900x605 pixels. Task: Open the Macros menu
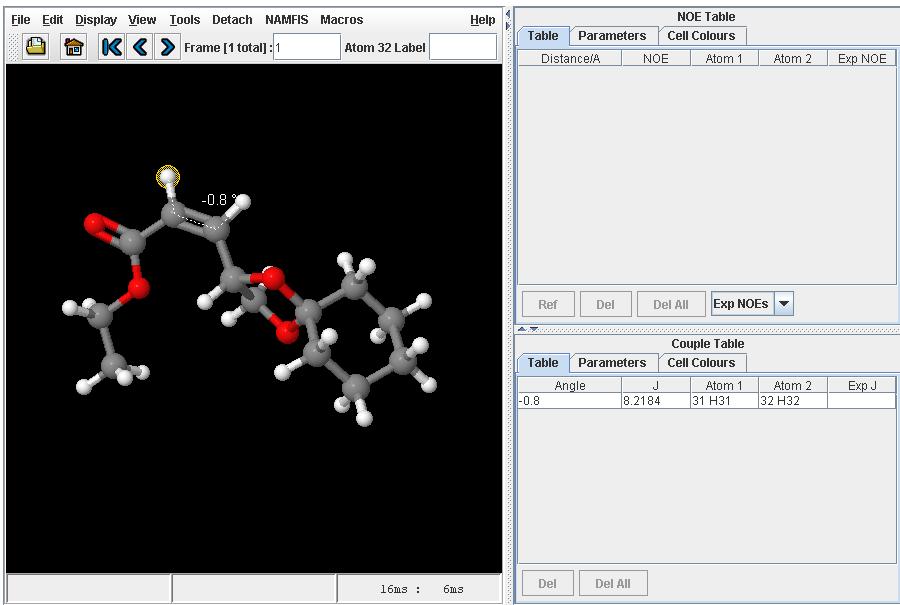tap(341, 19)
